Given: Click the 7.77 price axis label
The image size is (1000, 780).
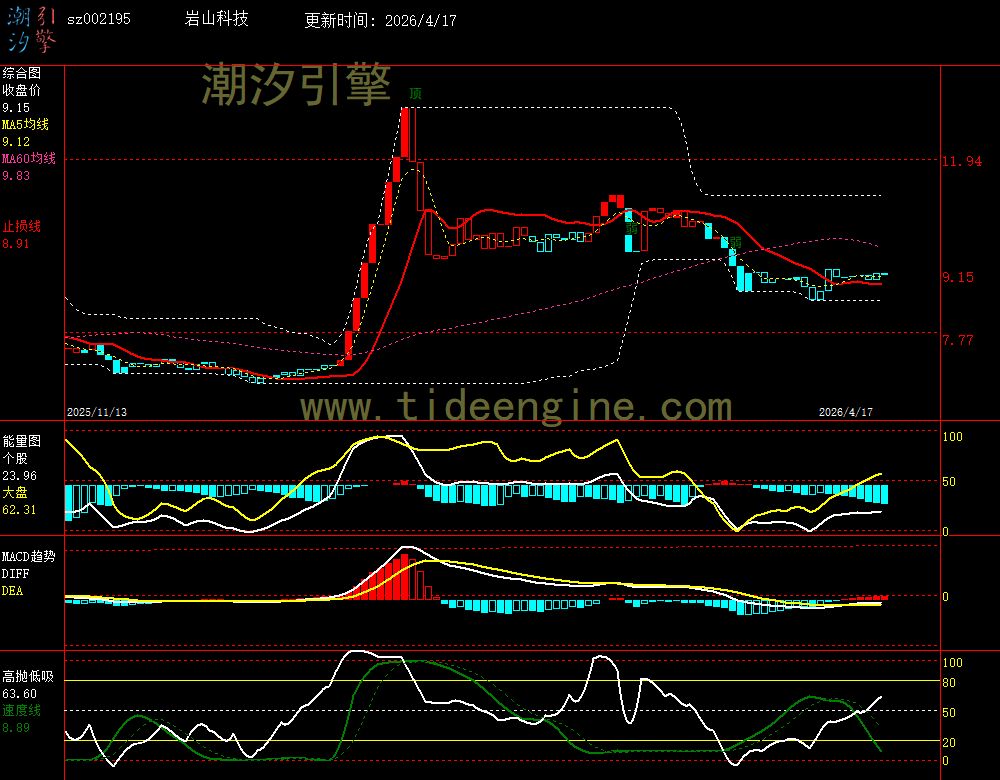Looking at the screenshot, I should click(957, 340).
